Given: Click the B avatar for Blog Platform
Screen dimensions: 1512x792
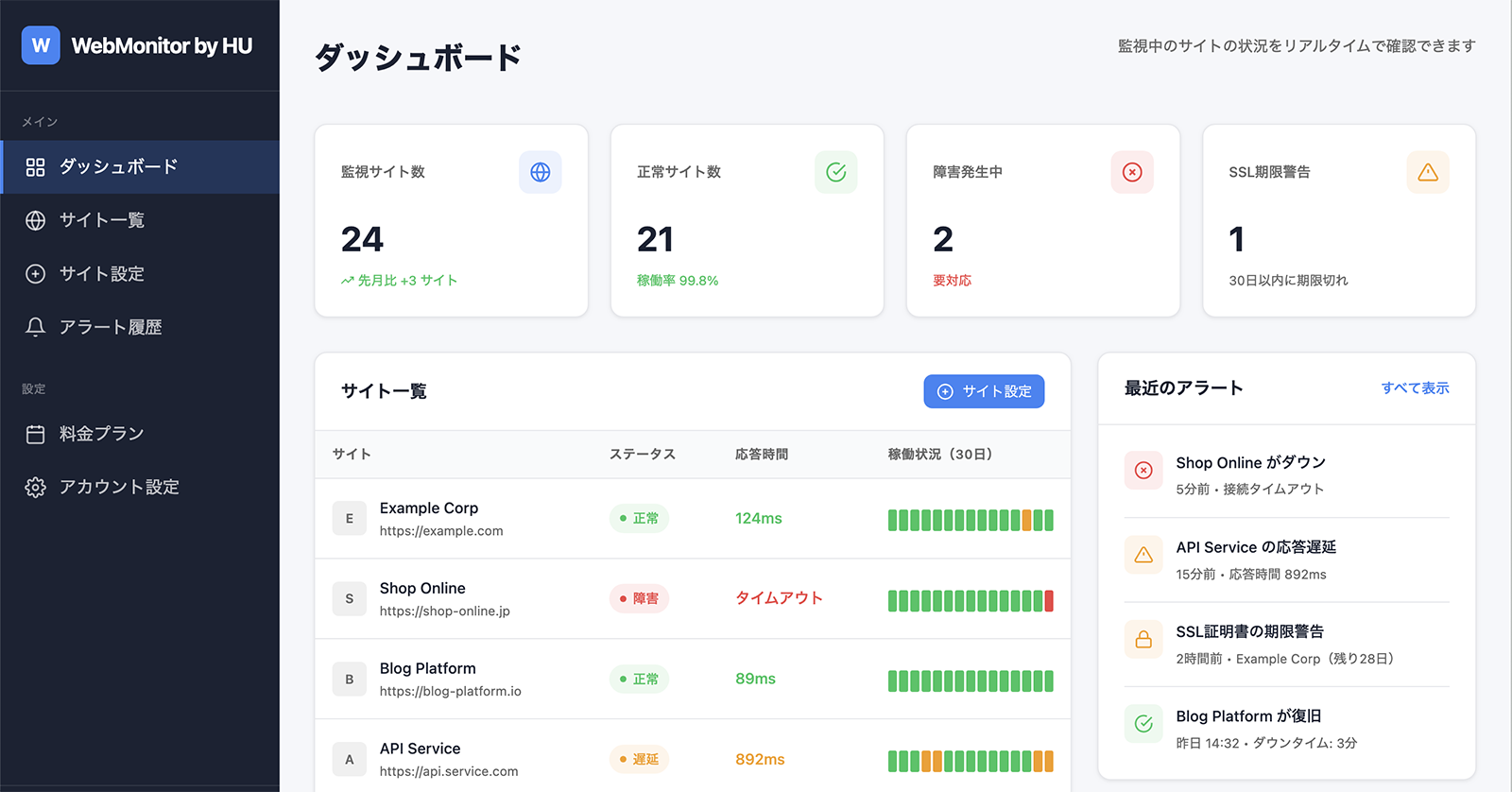Looking at the screenshot, I should coord(350,680).
